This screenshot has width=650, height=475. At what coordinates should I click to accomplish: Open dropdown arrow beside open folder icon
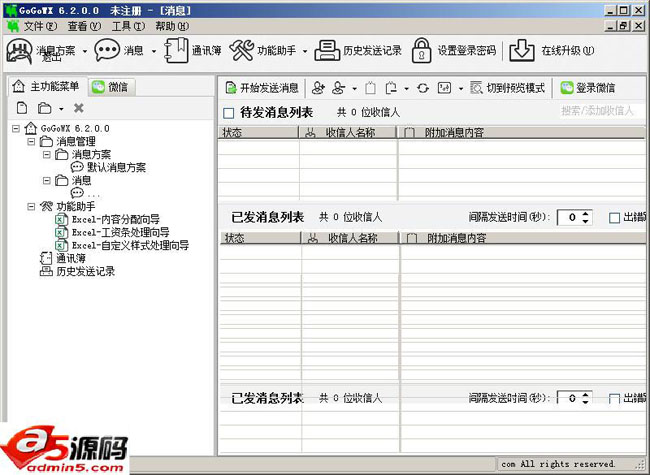61,109
